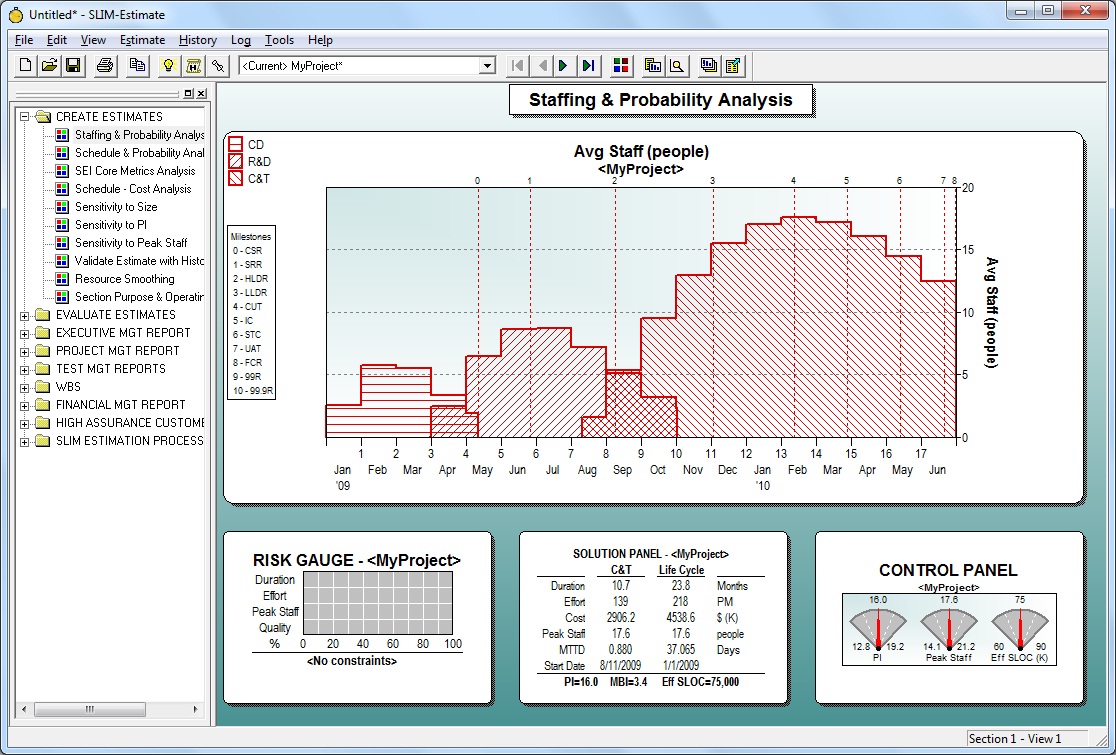
Task: Copy view using the copy pages icon
Action: click(137, 65)
